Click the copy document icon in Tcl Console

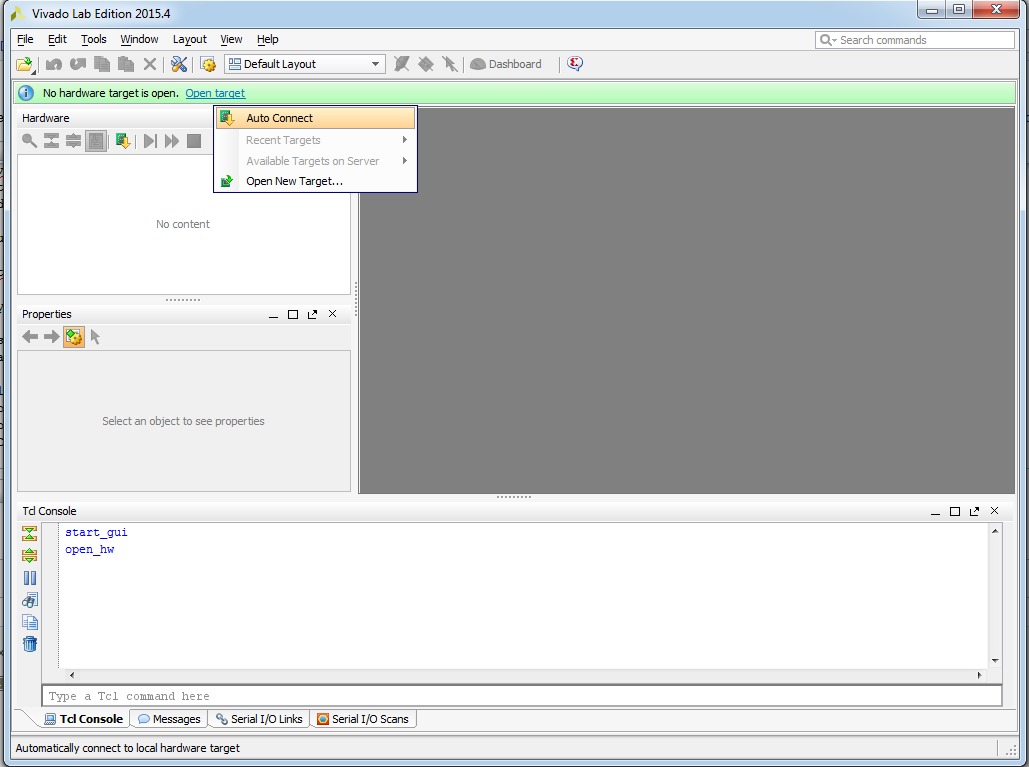[30, 622]
